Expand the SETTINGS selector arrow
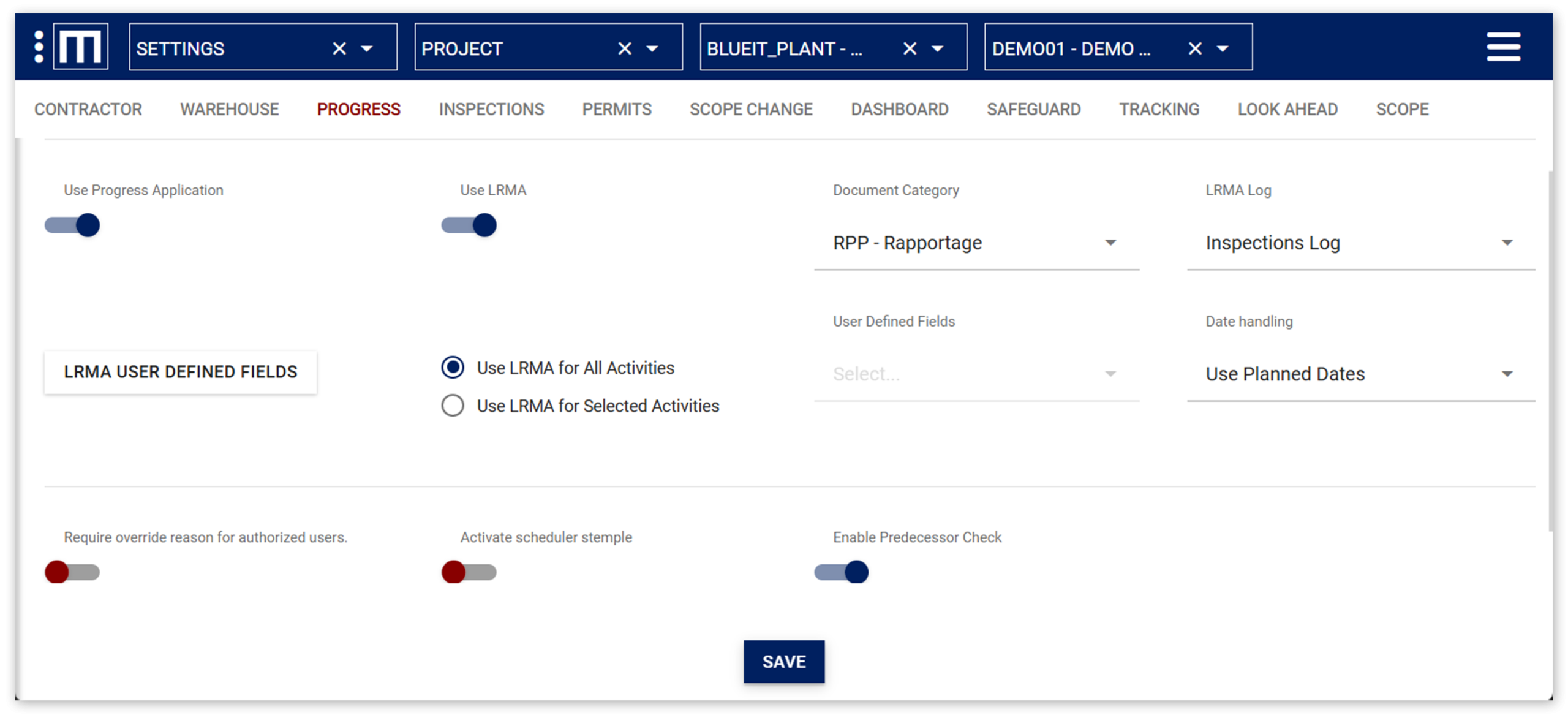The width and height of the screenshot is (1568, 715). [x=367, y=48]
